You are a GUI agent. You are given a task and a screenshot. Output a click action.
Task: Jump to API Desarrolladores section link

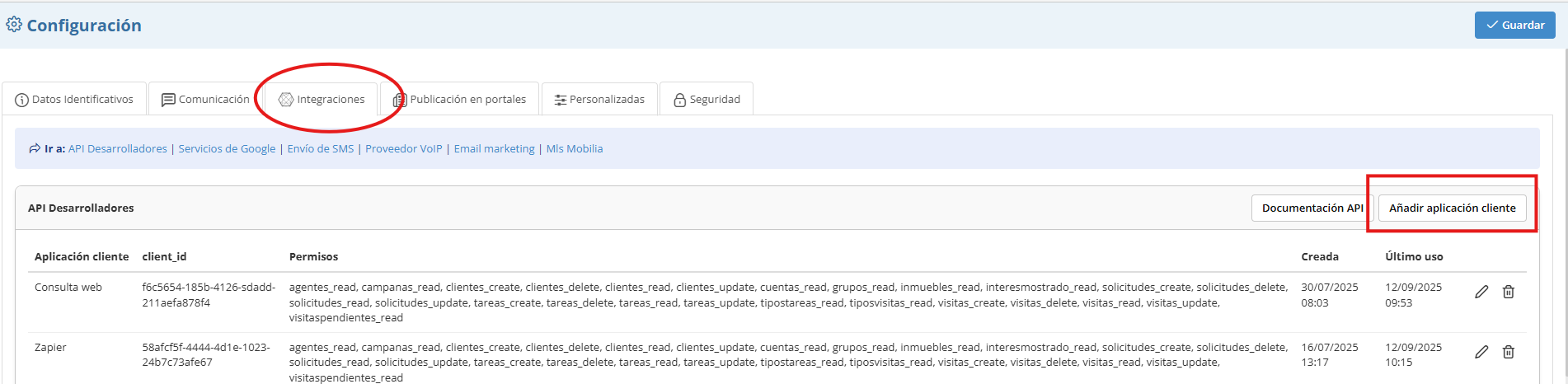coord(118,149)
